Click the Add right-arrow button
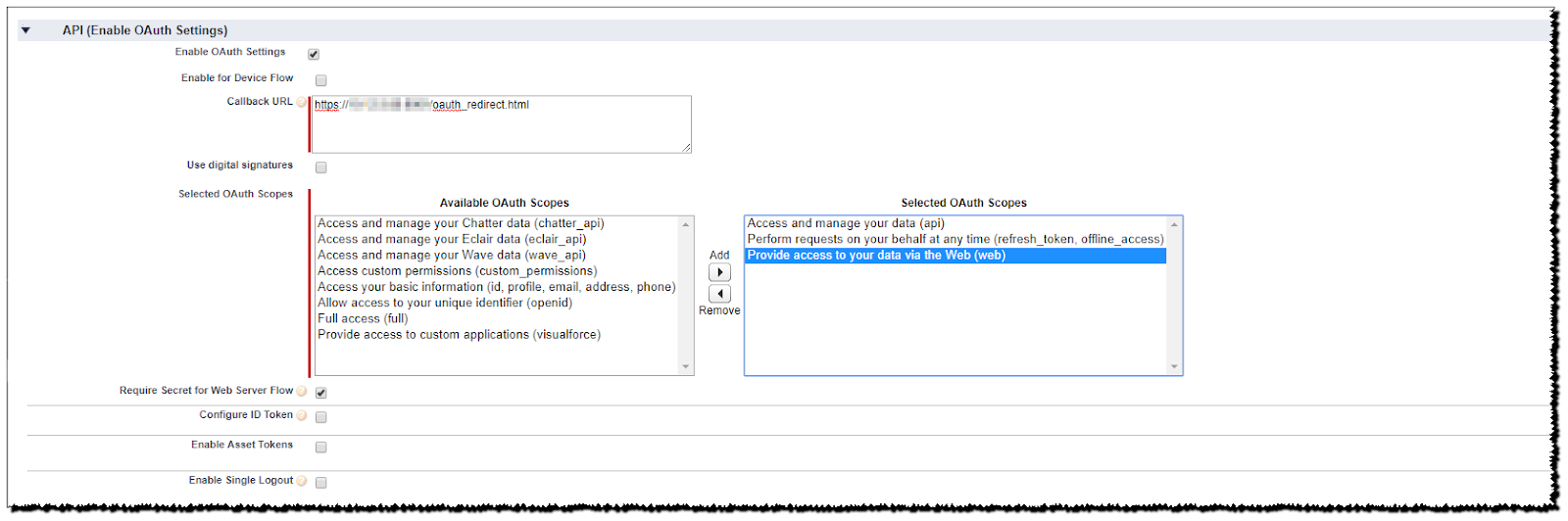1568x521 pixels. tap(719, 272)
